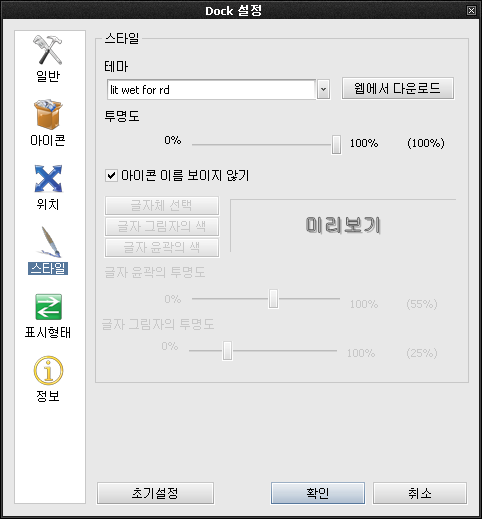Select the 스타일 brush icon
The image size is (482, 519).
pos(50,242)
